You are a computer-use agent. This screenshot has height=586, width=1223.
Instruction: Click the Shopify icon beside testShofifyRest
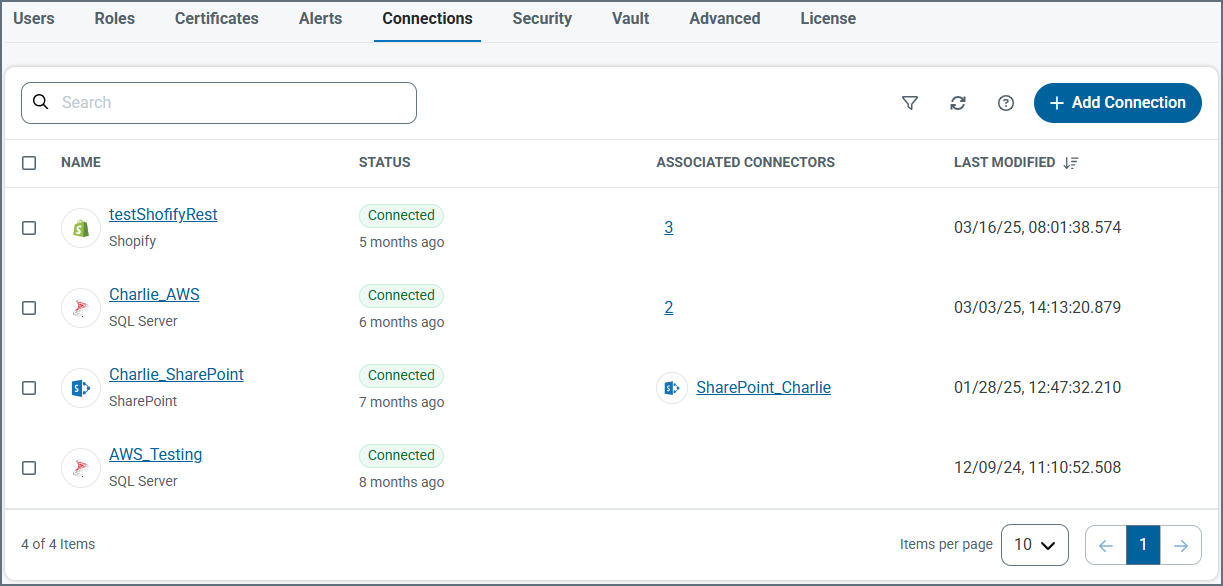point(81,228)
